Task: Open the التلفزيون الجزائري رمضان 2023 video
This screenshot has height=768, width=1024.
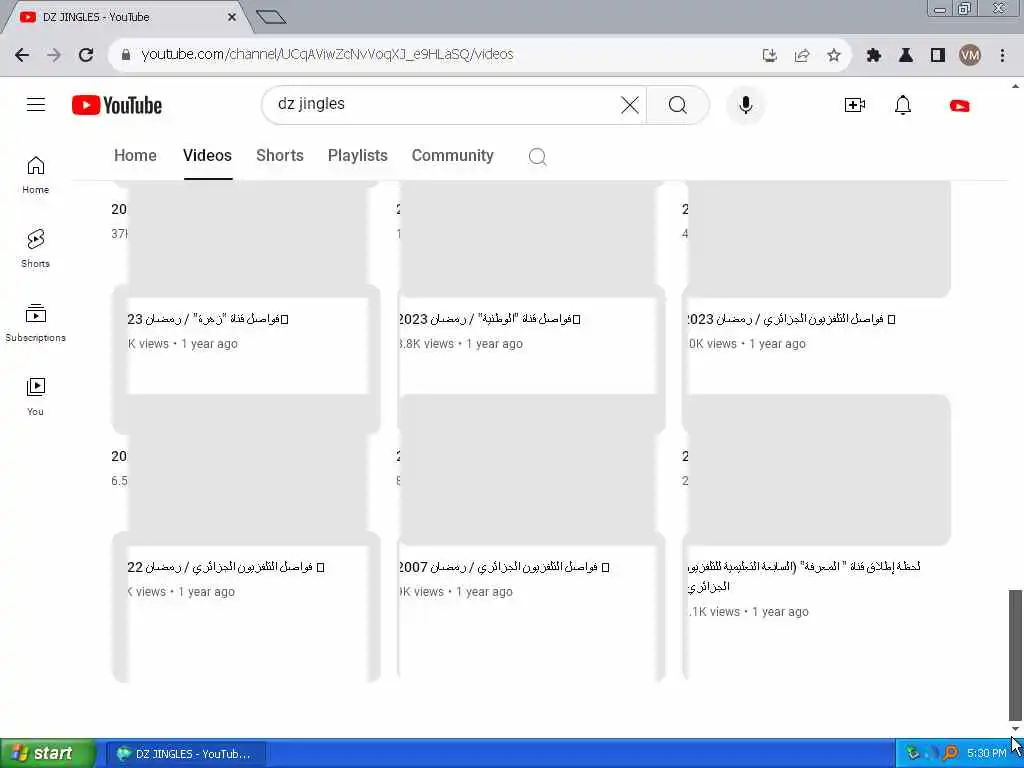Action: [791, 319]
